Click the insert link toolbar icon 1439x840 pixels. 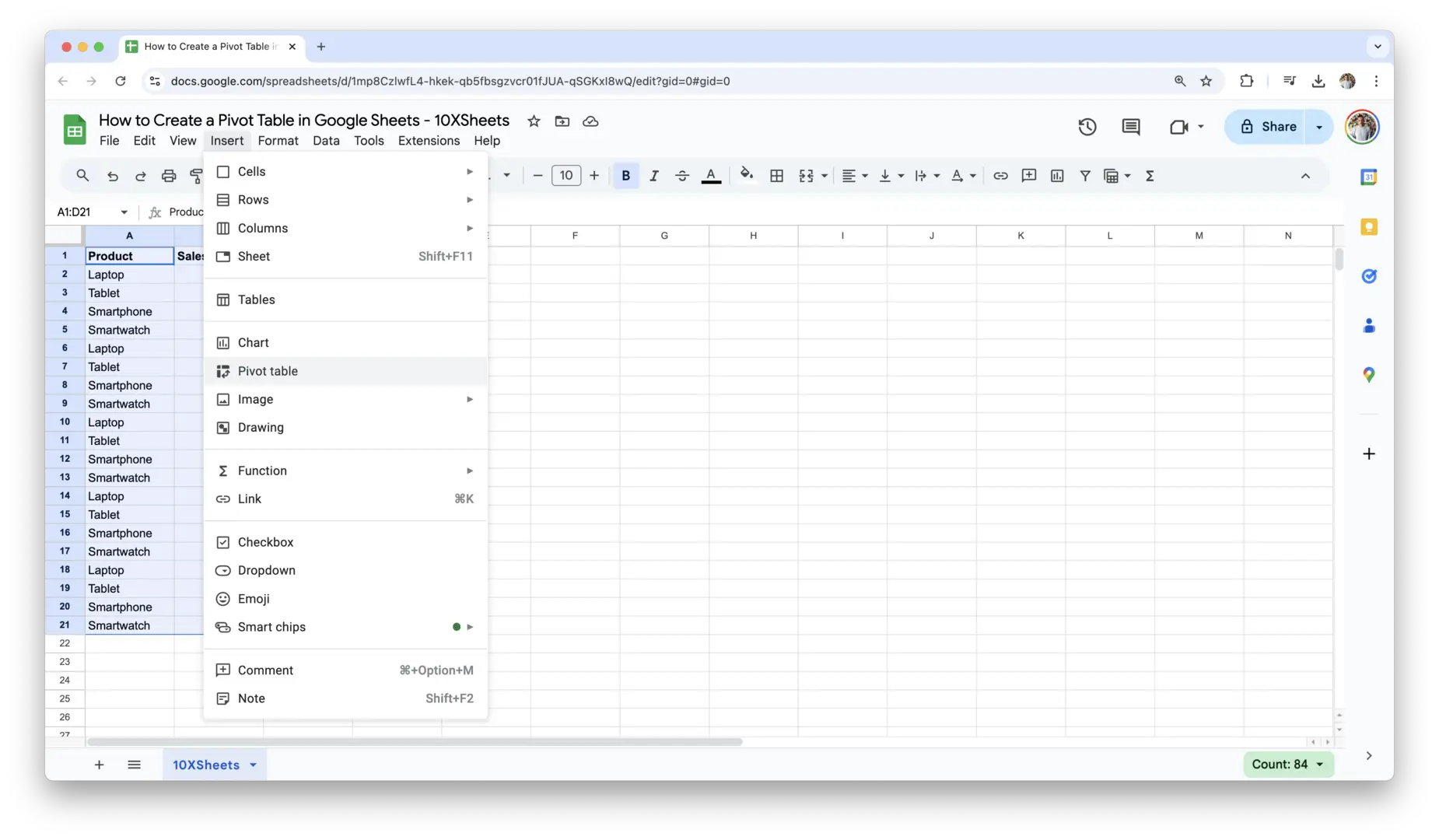[1000, 176]
